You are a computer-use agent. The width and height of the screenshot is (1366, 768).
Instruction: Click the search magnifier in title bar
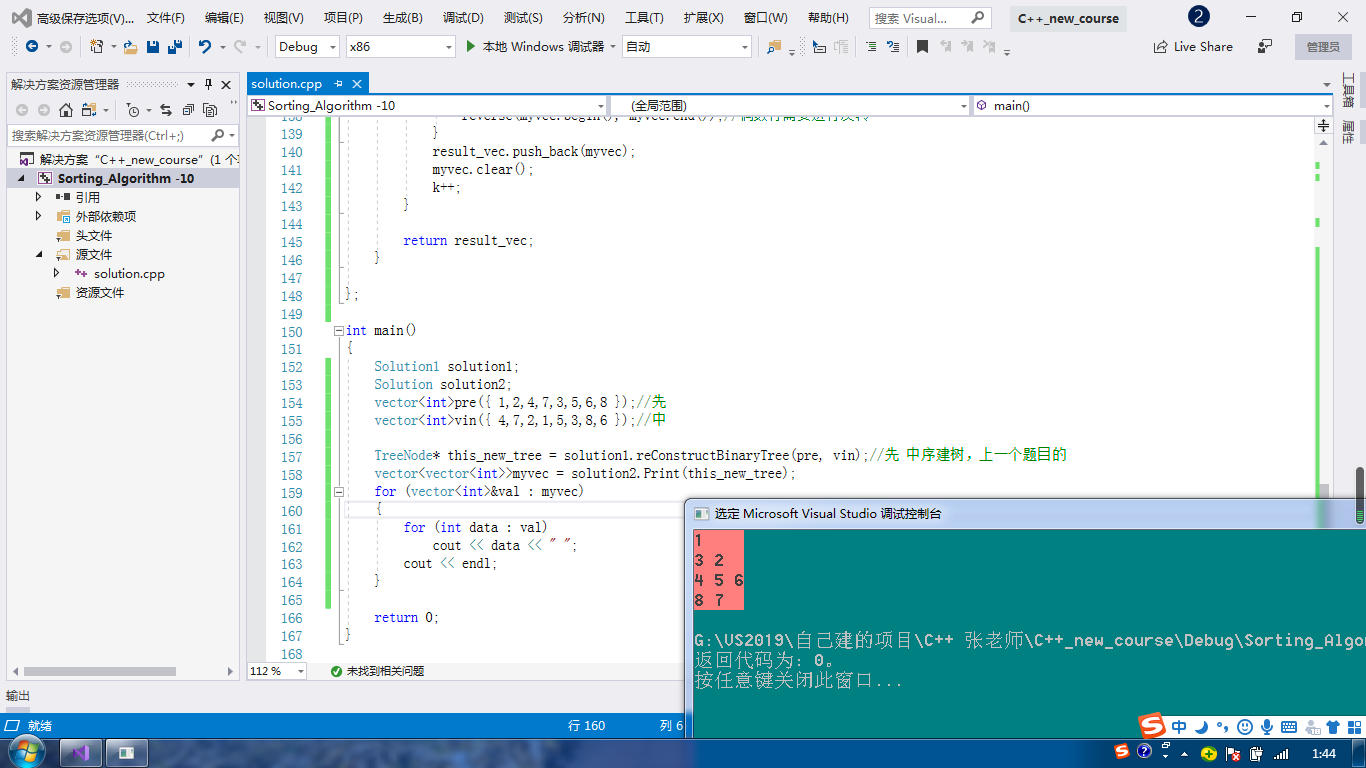click(978, 17)
